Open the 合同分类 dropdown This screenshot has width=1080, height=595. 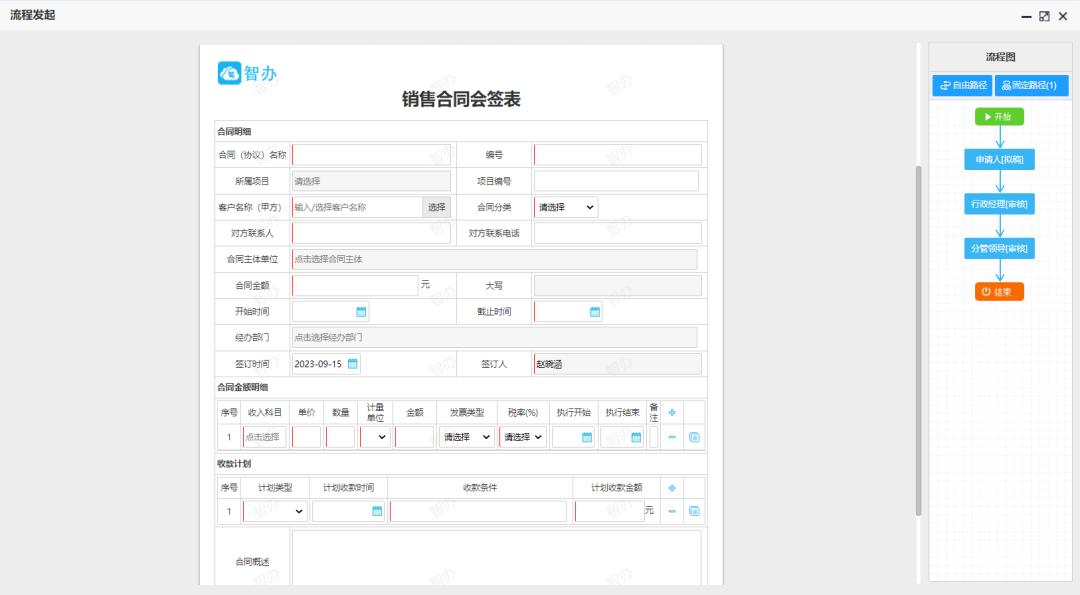tap(566, 207)
